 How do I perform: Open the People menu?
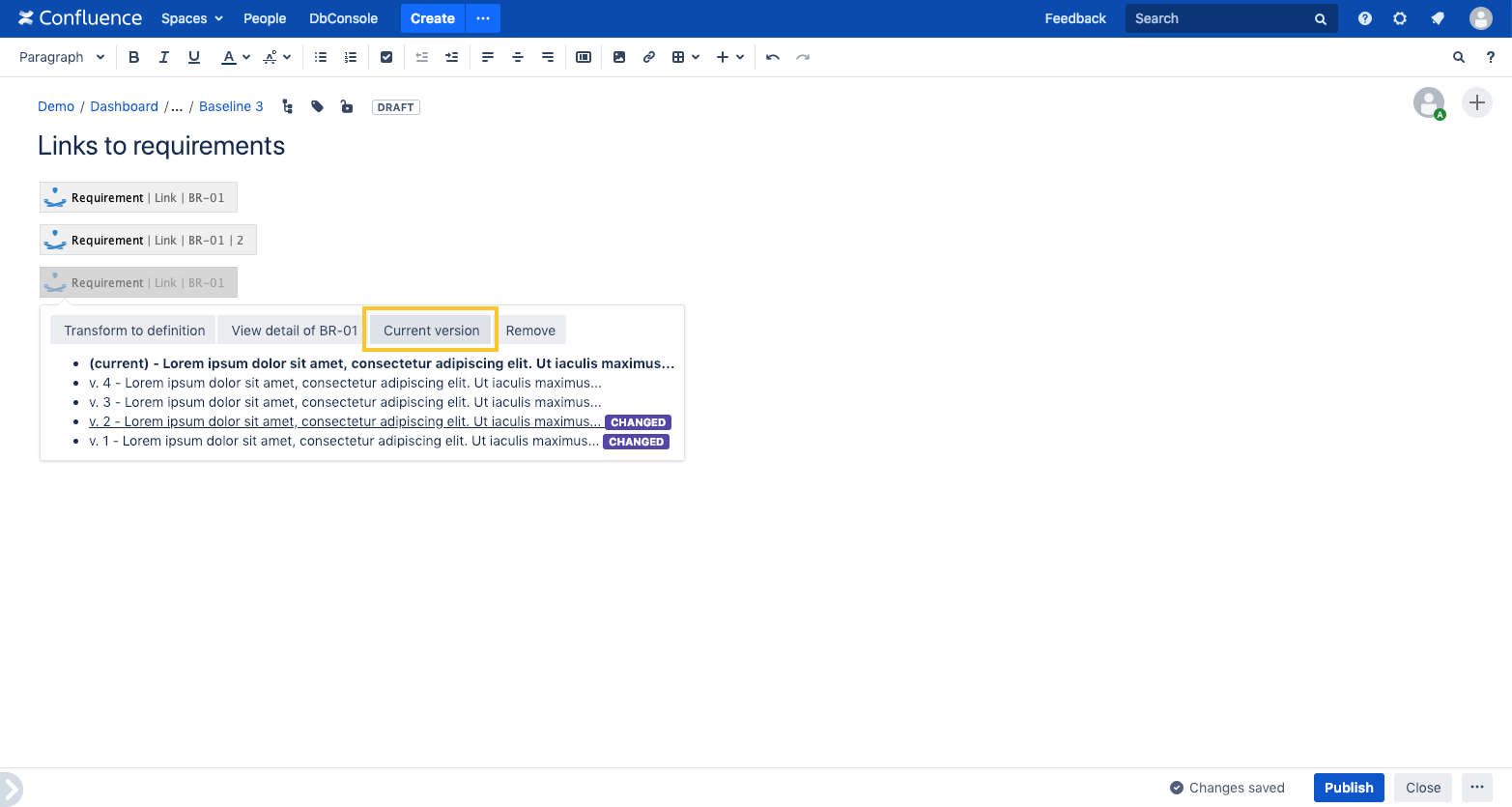click(x=265, y=18)
